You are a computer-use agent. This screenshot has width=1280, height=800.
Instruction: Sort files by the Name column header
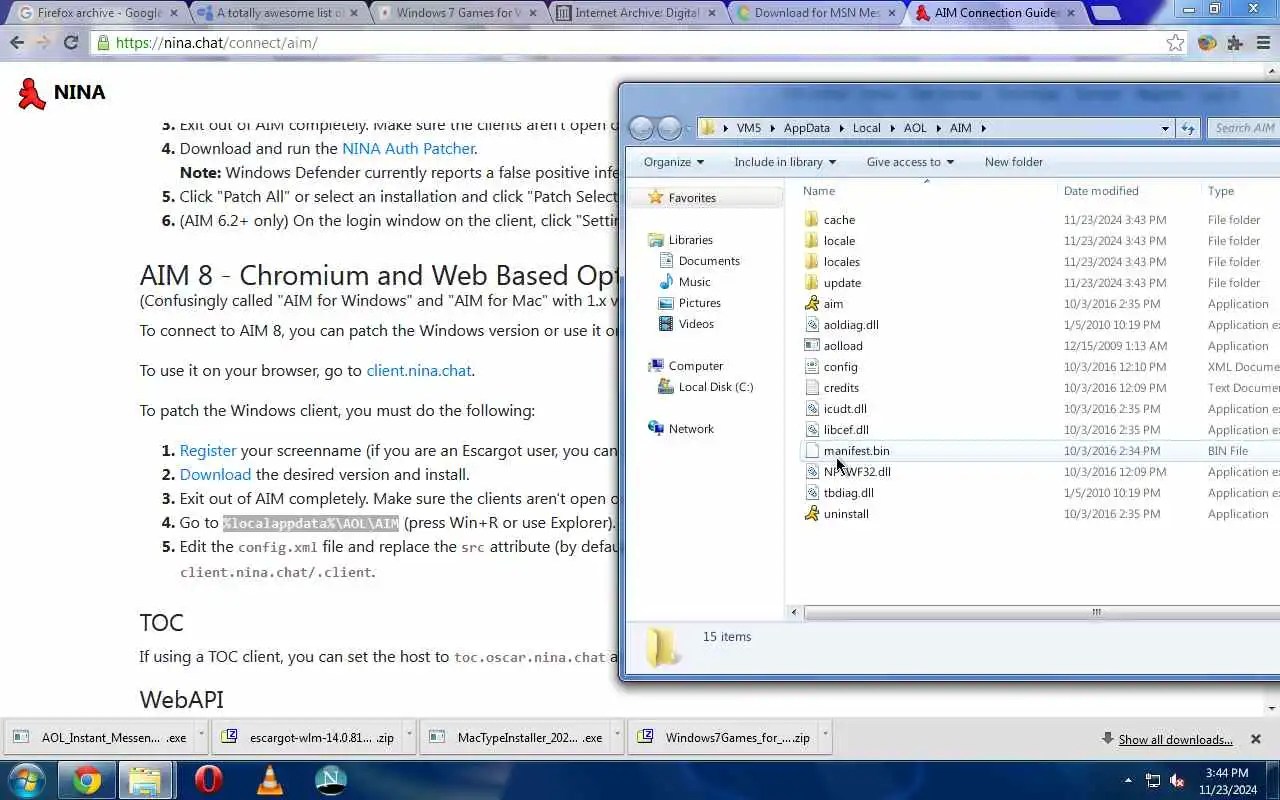(x=819, y=191)
